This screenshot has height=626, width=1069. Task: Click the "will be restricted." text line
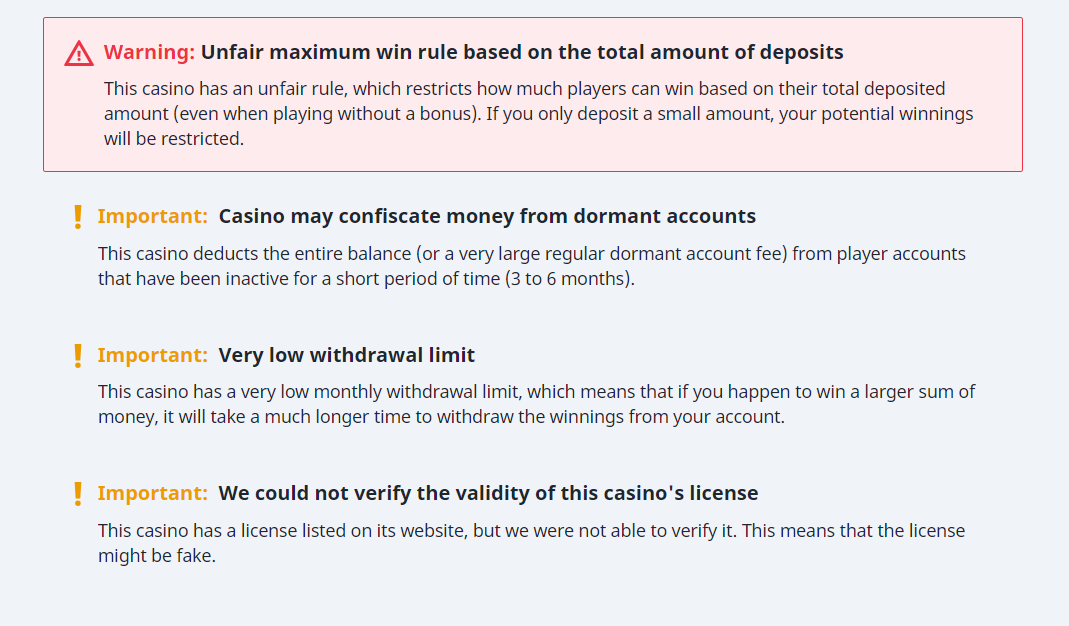coord(173,139)
